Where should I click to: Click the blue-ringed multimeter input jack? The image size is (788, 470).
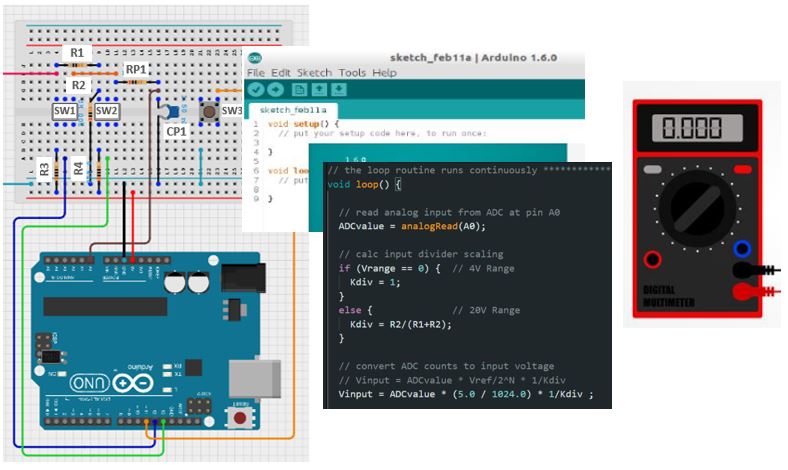(x=742, y=248)
